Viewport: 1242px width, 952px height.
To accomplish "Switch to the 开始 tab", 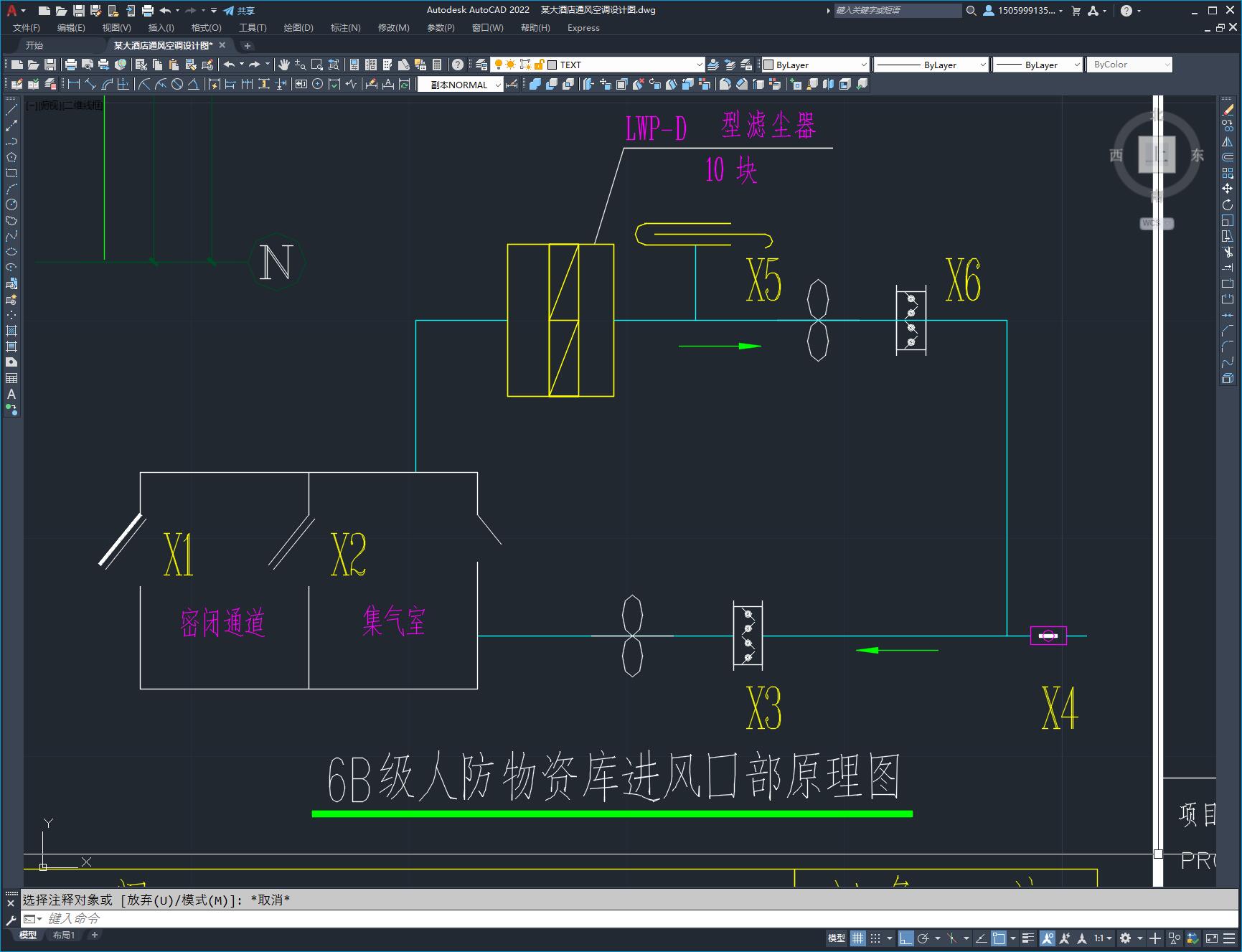I will point(34,45).
